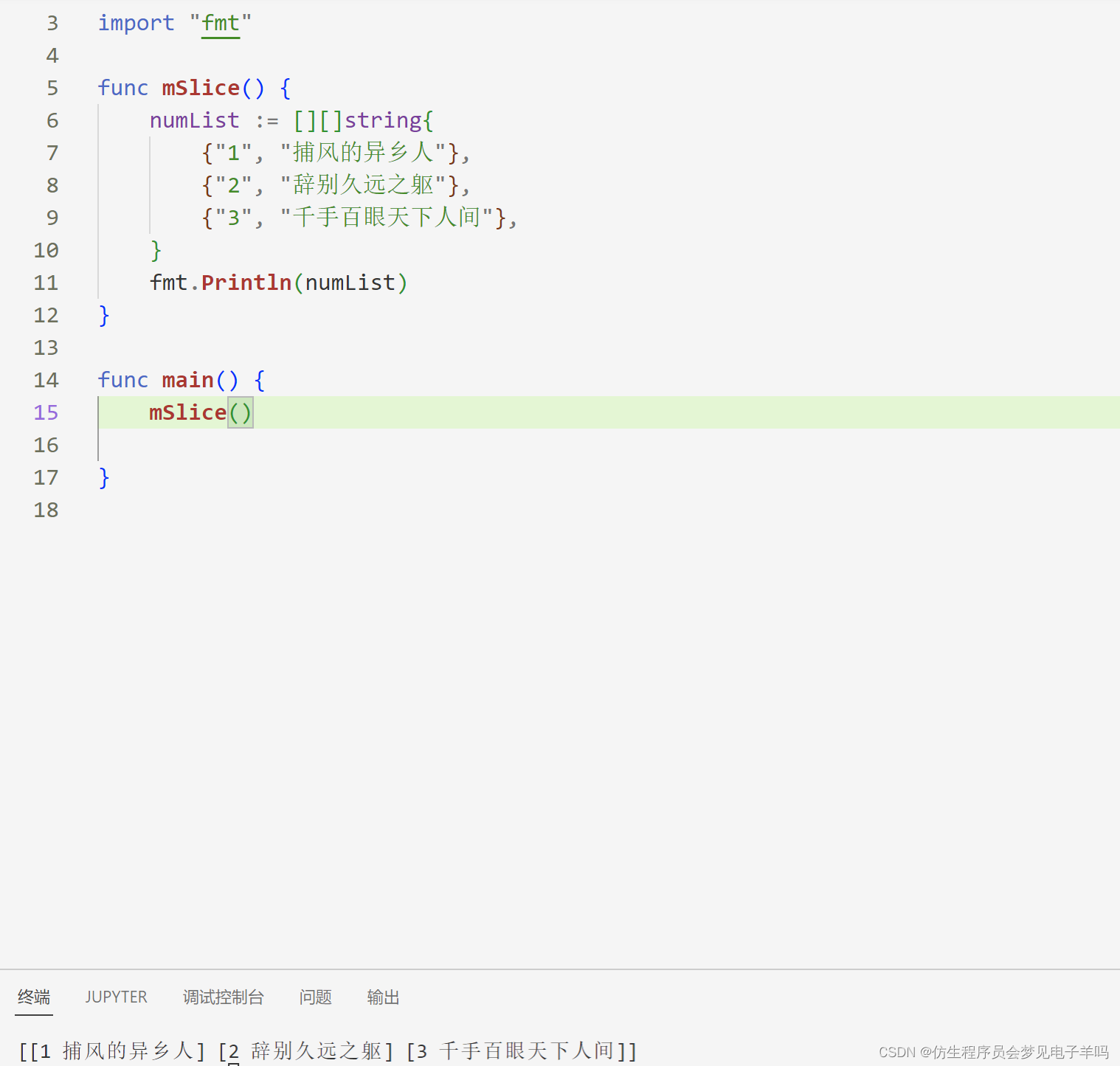Click the string "捕风的异乡人" on line 7

click(362, 153)
